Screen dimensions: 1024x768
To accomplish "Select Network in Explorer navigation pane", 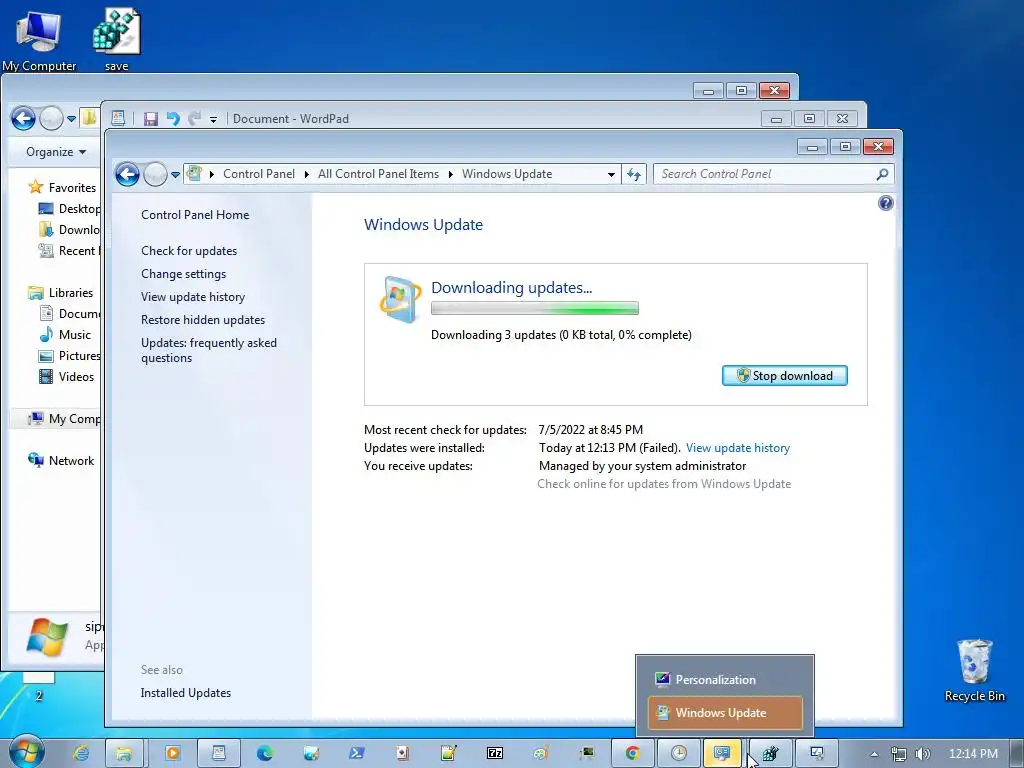I will [71, 460].
